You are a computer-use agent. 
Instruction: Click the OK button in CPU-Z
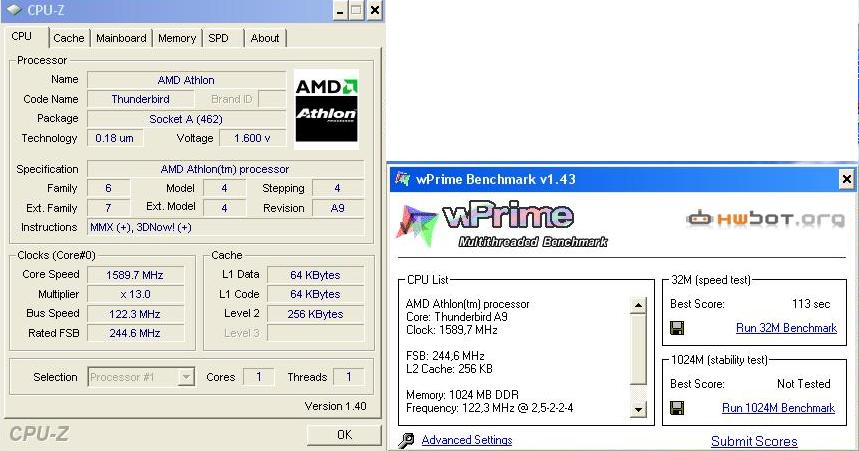coord(344,435)
